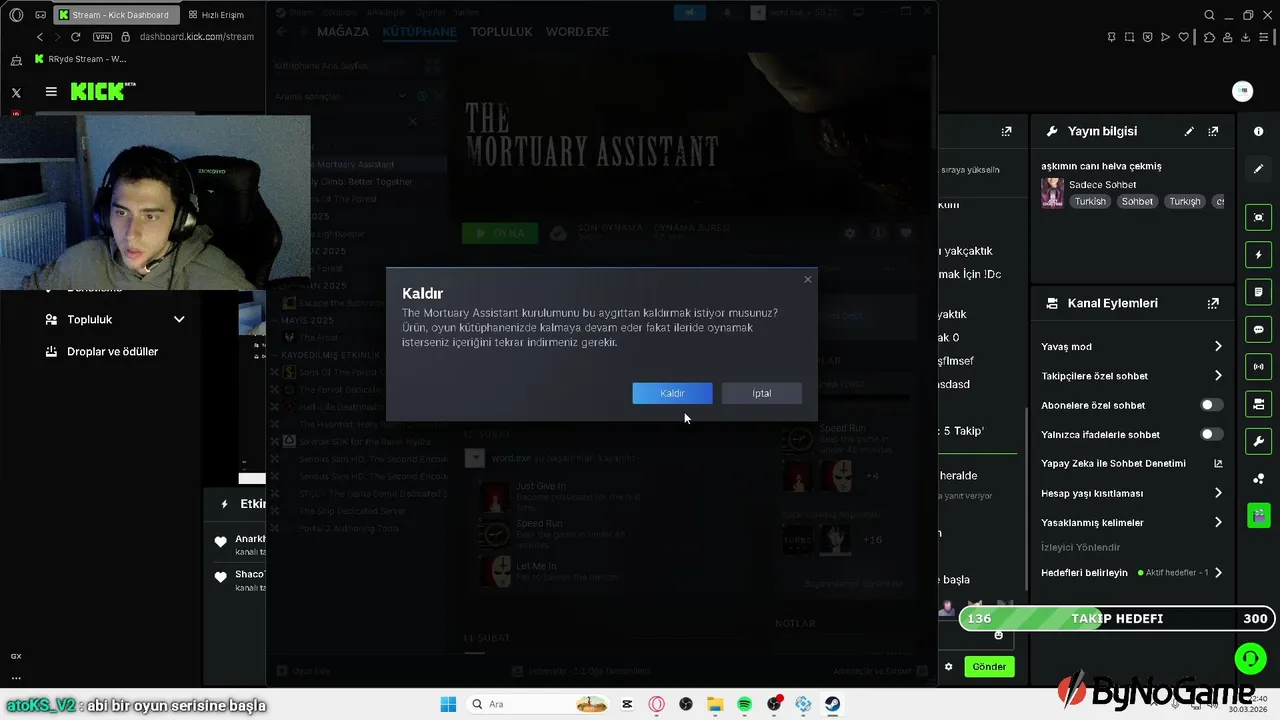The width and height of the screenshot is (1280, 720).
Task: Click the heart bookmark toolbar icon
Action: [x=1184, y=37]
